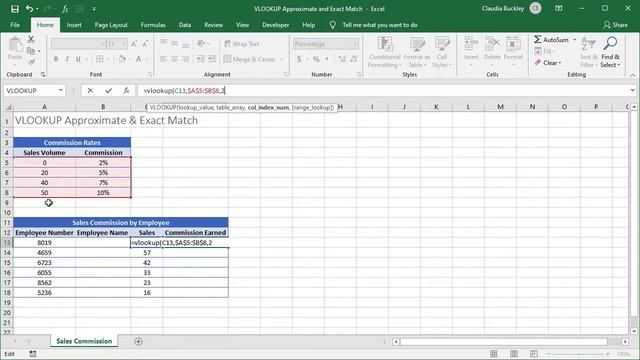This screenshot has height=360, width=640.
Task: Add new sheet with plus icon
Action: tap(138, 341)
